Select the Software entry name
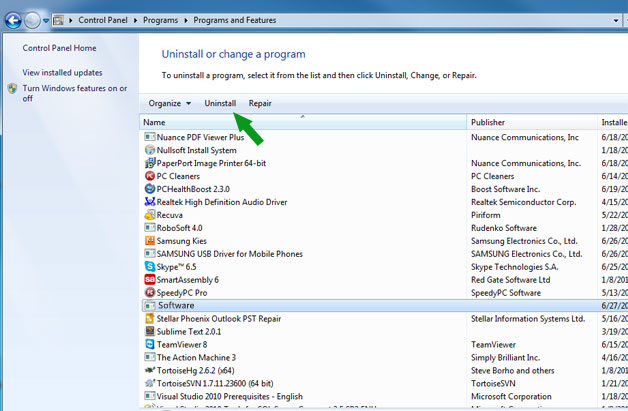628x411 pixels. coord(176,306)
